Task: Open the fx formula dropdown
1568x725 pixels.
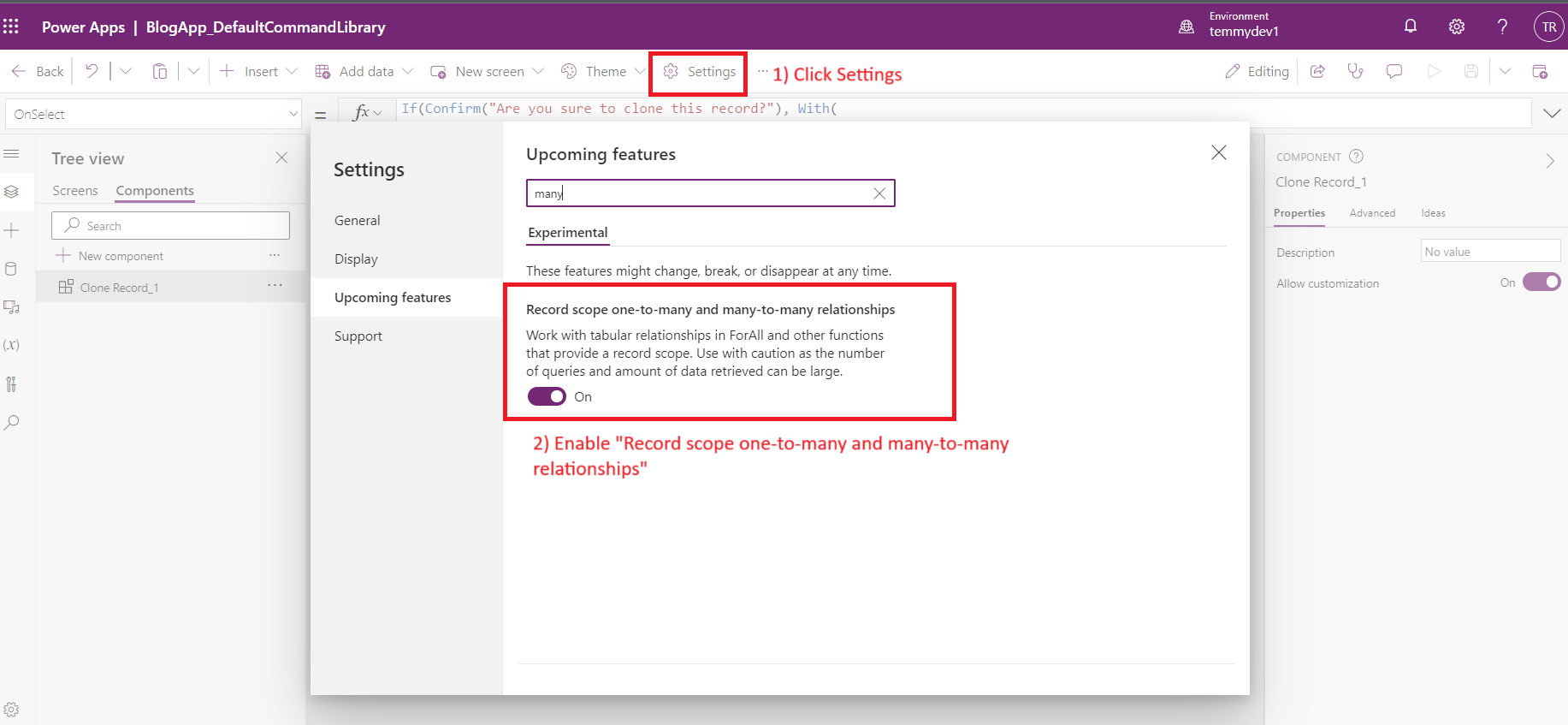Action: pos(368,112)
